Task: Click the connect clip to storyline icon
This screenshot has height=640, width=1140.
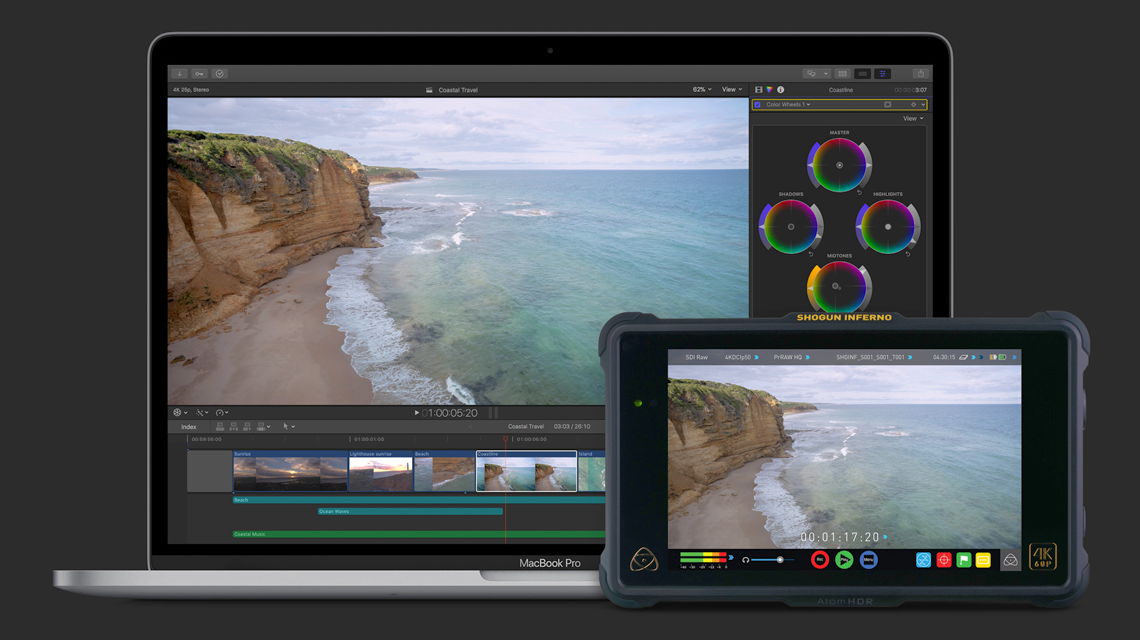Action: [220, 427]
